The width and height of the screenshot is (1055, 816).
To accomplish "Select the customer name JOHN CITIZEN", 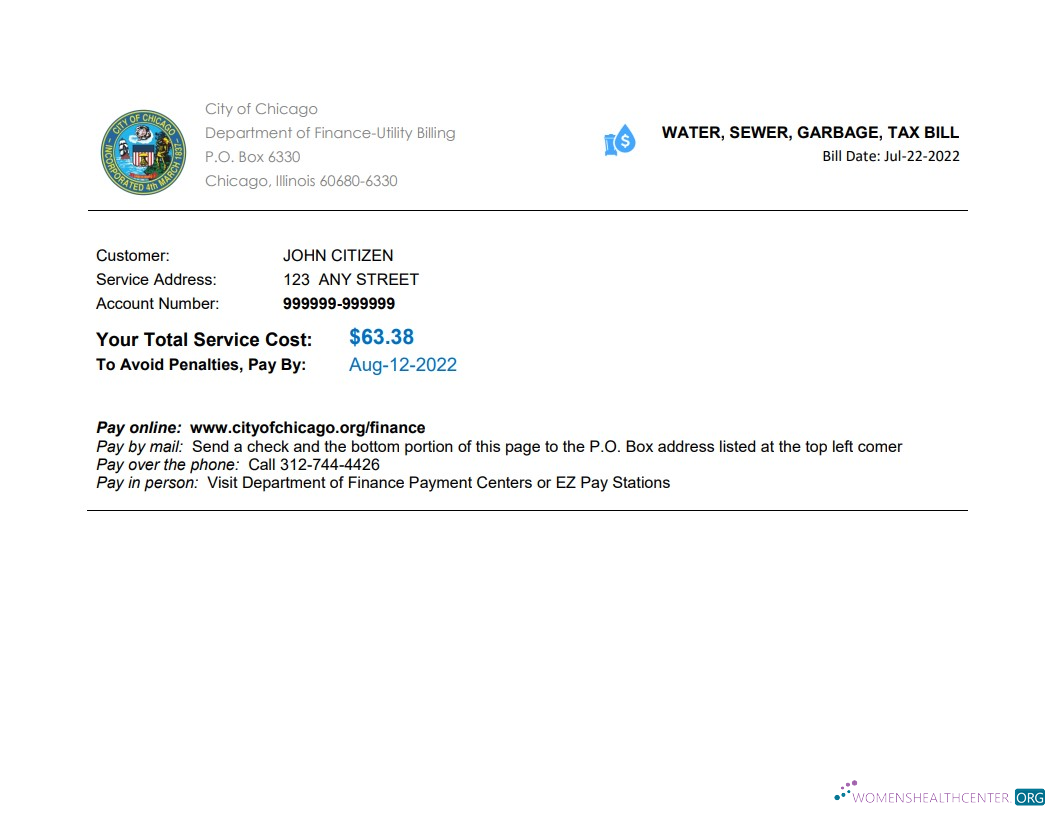I will coord(338,255).
